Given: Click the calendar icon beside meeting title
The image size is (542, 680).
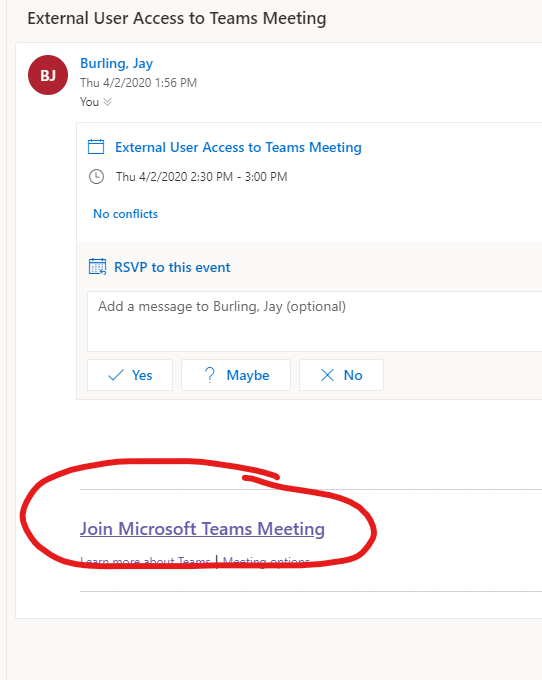Looking at the screenshot, I should (96, 147).
